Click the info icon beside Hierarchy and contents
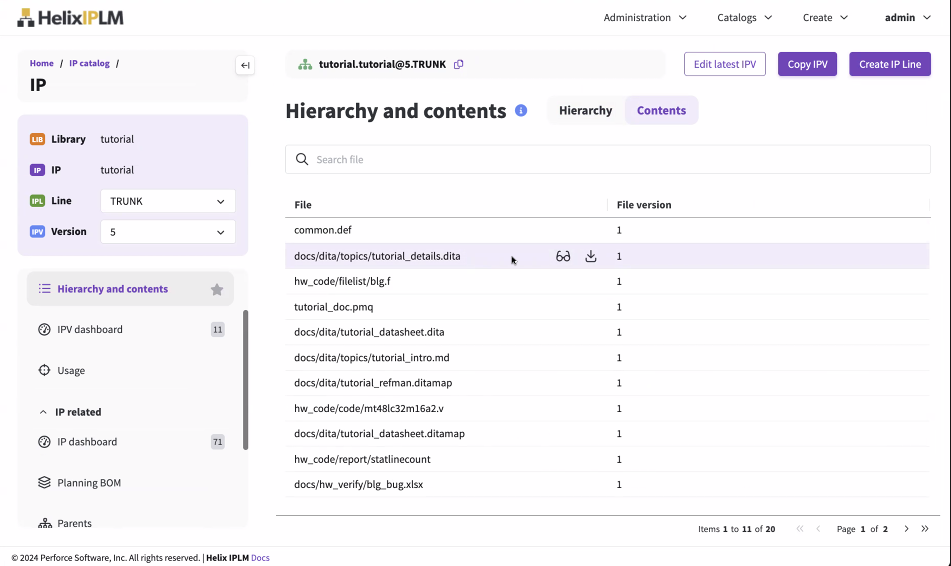This screenshot has width=951, height=566. (521, 111)
